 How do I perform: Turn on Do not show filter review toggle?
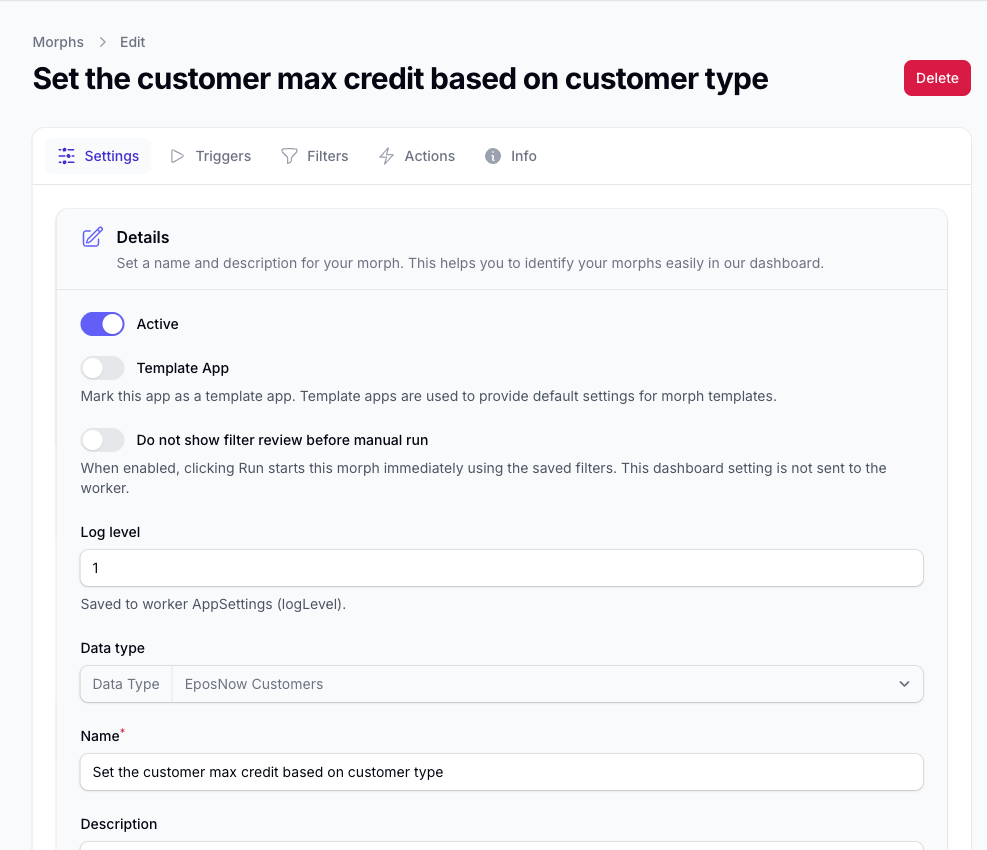(103, 440)
